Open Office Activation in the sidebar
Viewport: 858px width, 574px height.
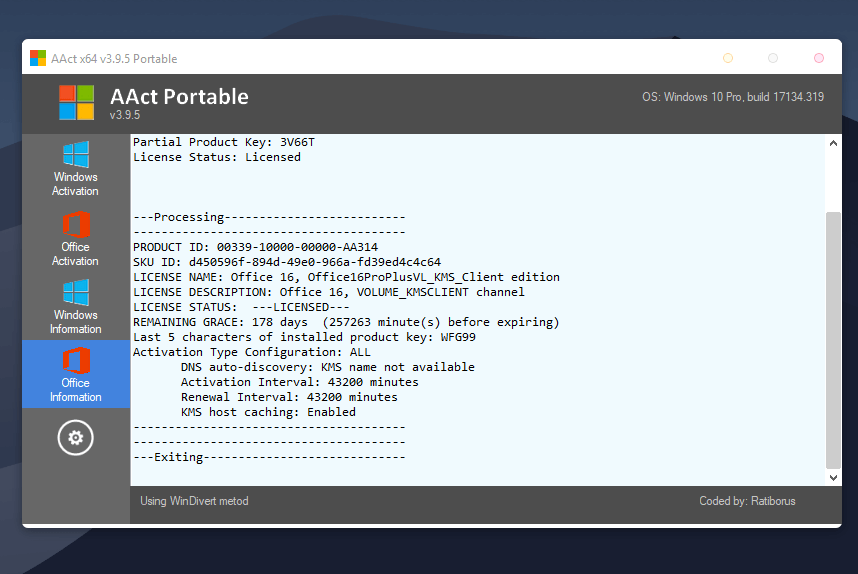tap(76, 239)
